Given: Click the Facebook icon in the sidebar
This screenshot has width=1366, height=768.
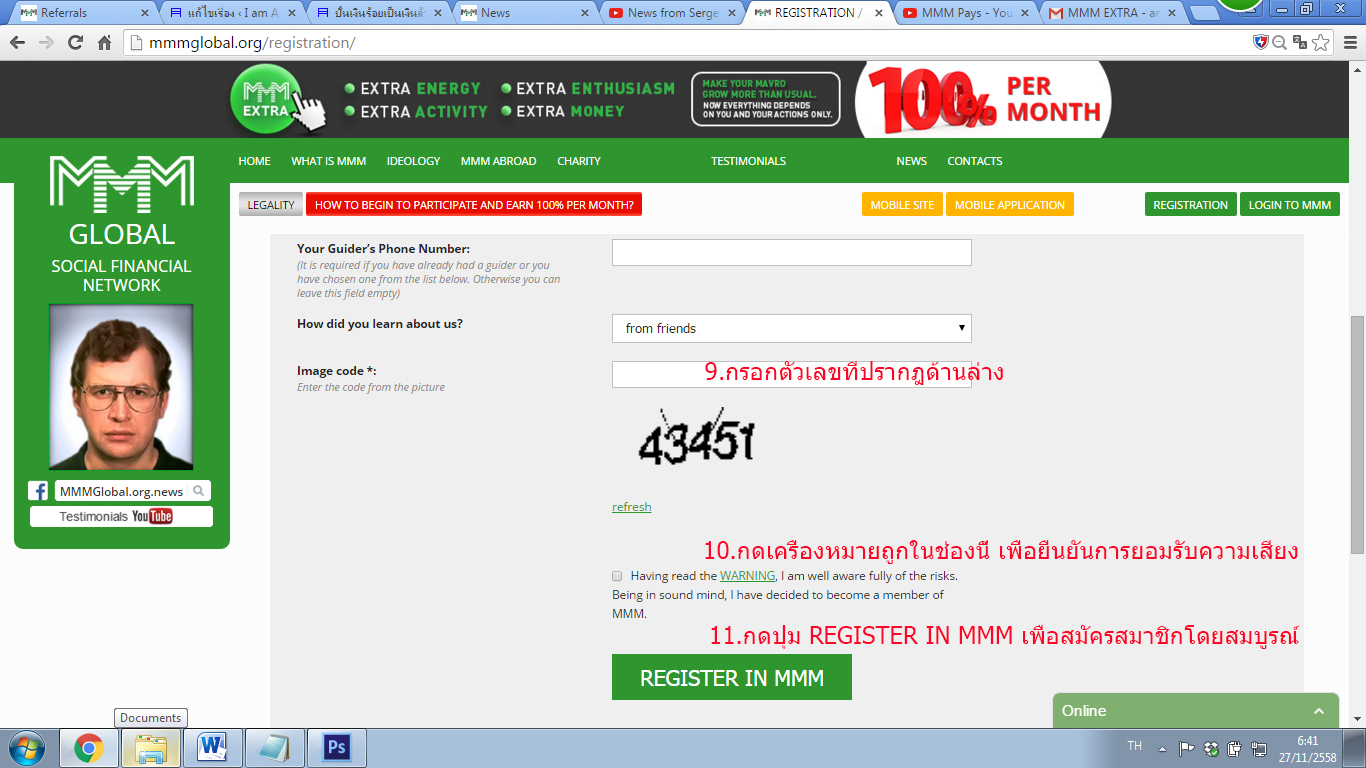Looking at the screenshot, I should [x=38, y=491].
